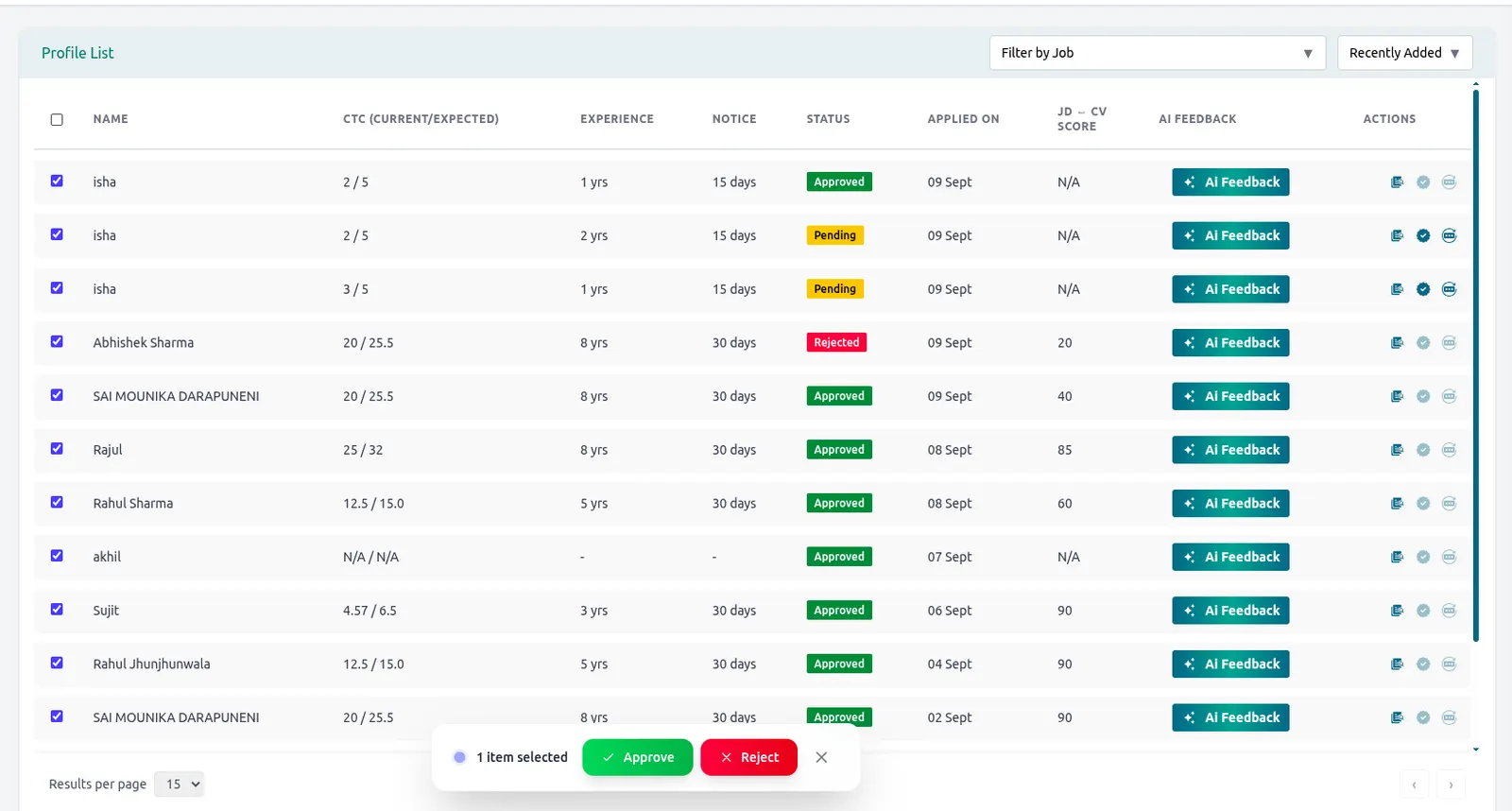Open AI Feedback for akhil
Screen dimensions: 1512x811
(x=1230, y=558)
